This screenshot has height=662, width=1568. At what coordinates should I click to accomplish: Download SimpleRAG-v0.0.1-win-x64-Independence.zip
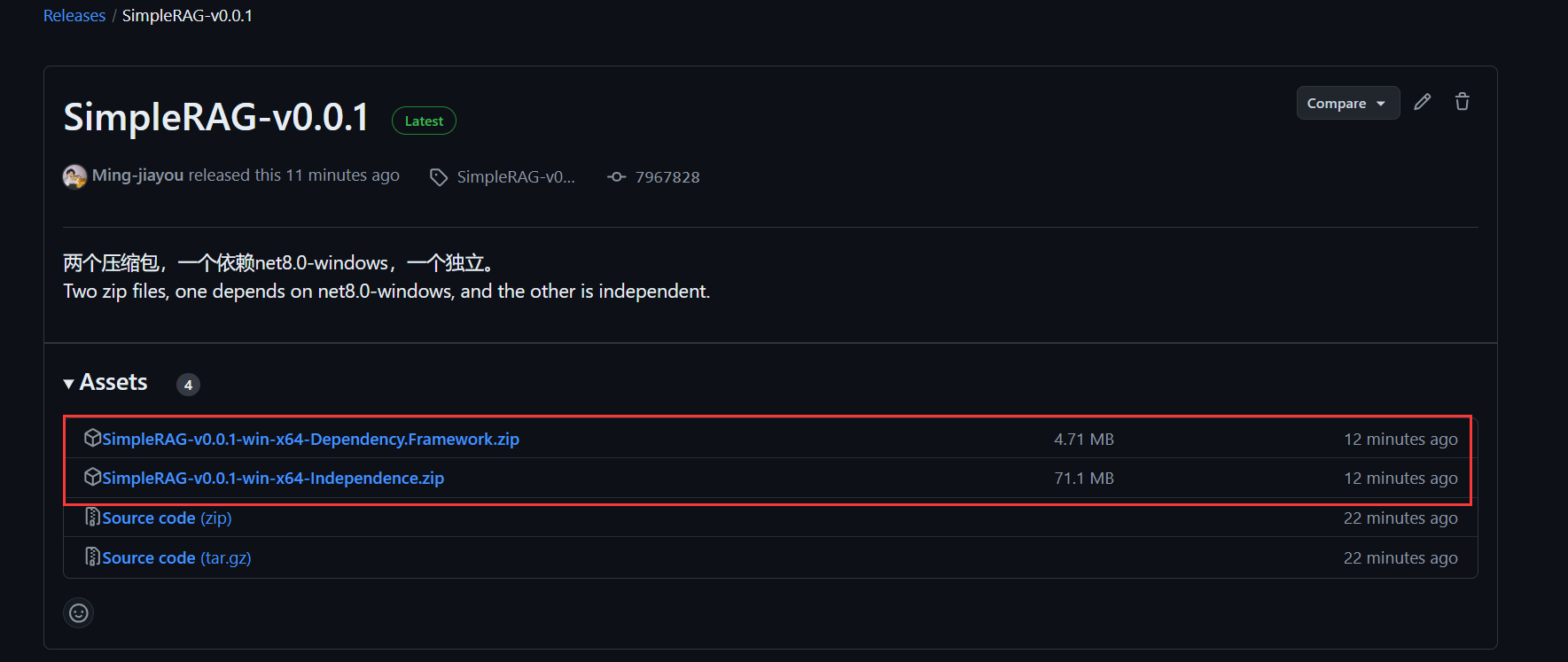pos(273,478)
